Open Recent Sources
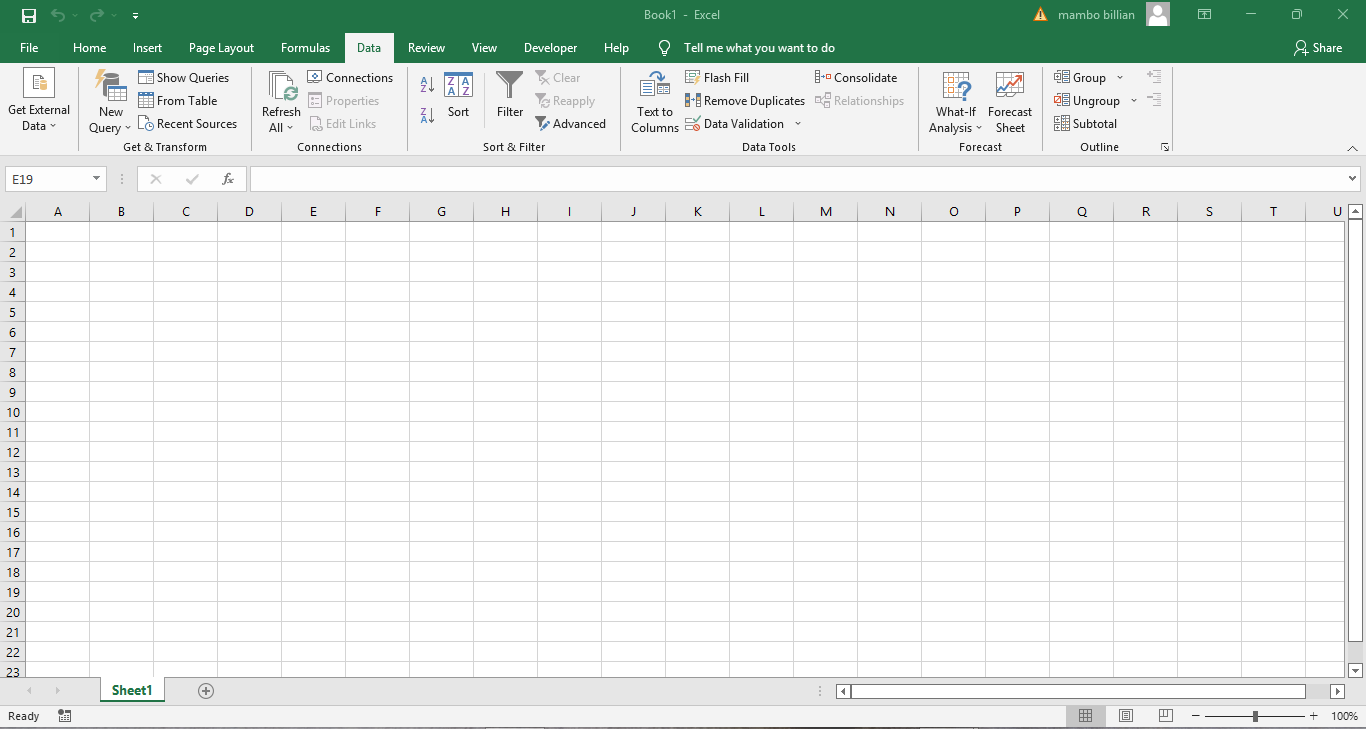 point(188,124)
